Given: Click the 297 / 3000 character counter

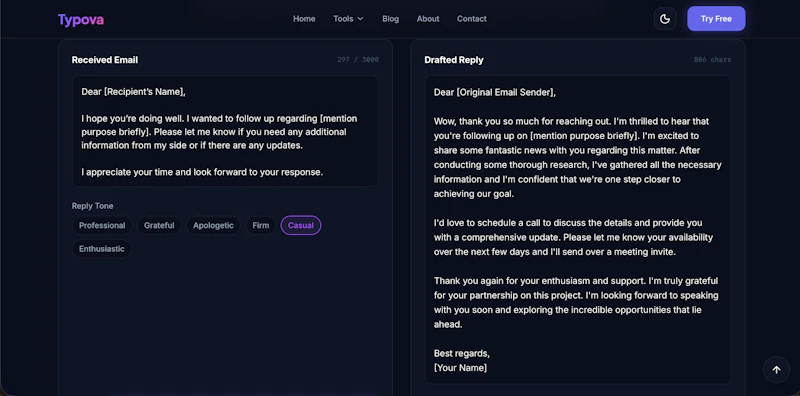Looking at the screenshot, I should 358,60.
